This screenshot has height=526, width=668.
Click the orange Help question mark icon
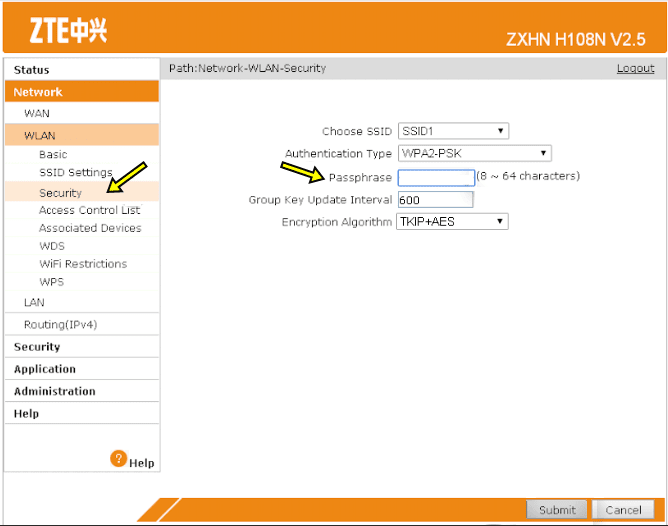point(118,459)
